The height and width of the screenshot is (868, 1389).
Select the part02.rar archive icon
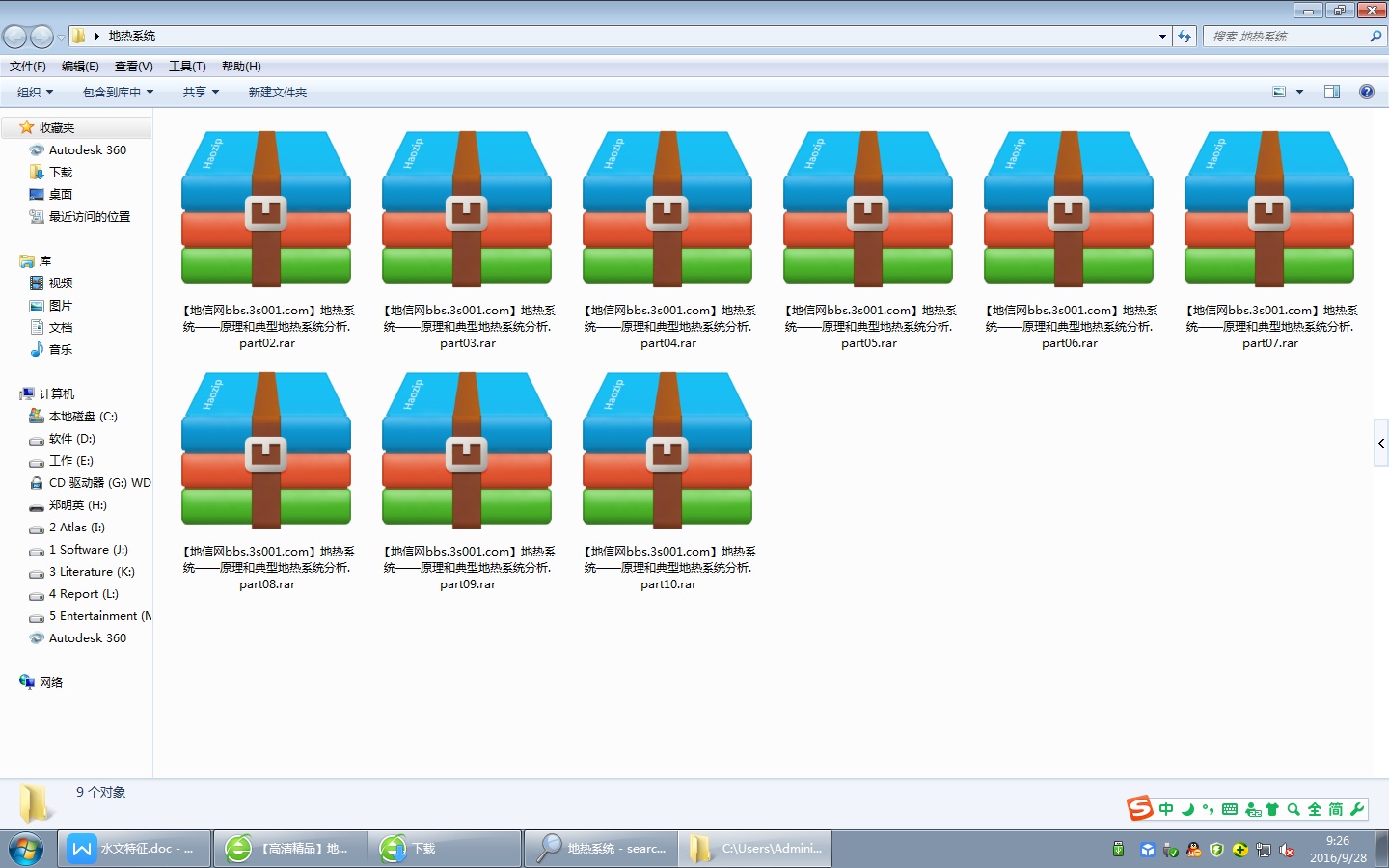(x=266, y=208)
